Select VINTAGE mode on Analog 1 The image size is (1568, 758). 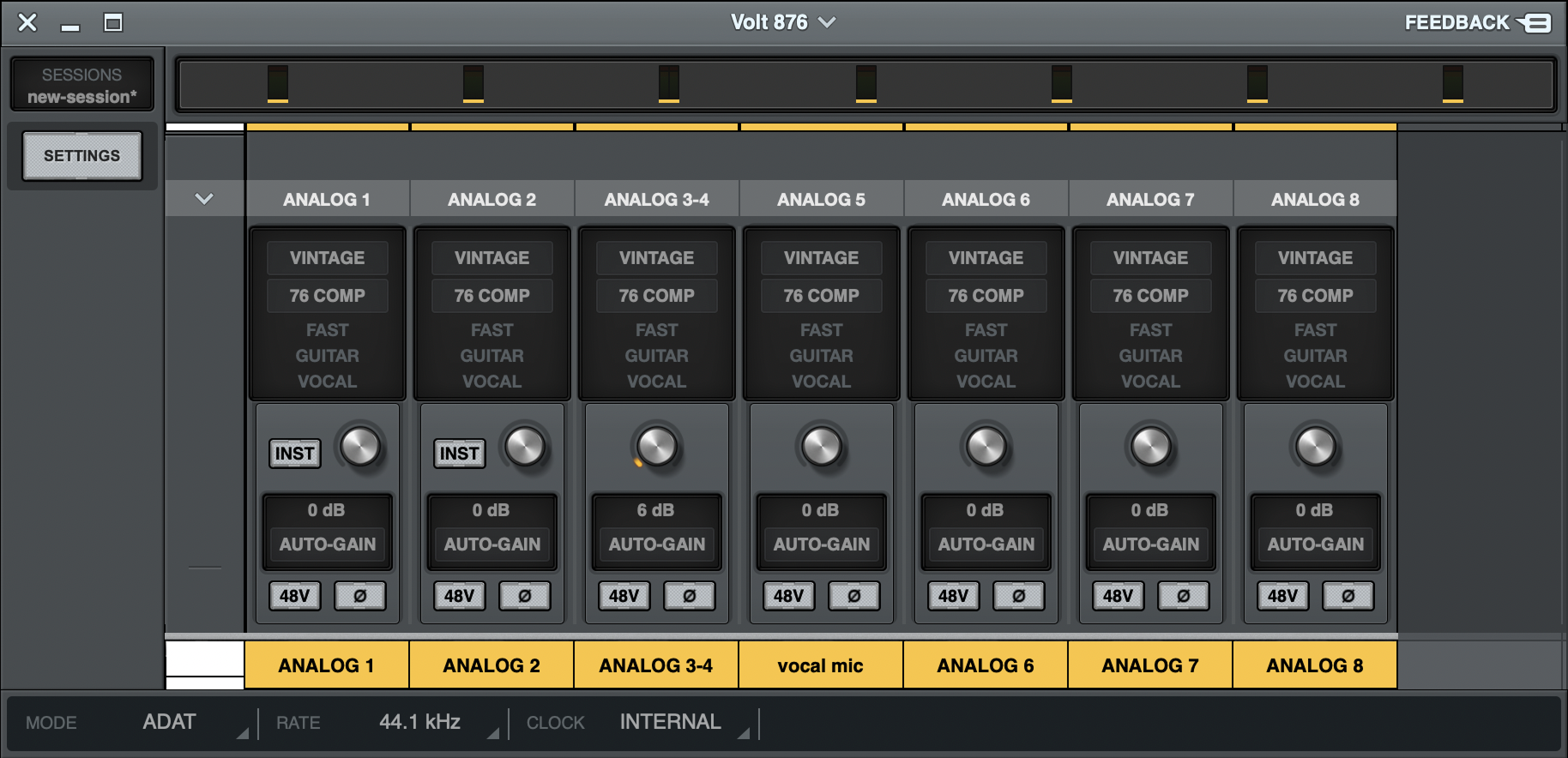(327, 258)
